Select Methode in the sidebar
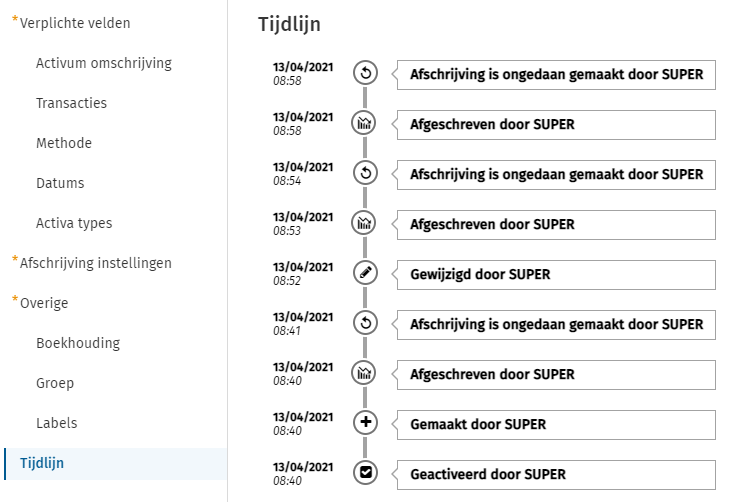Screen dimensions: 732x502 [x=64, y=143]
